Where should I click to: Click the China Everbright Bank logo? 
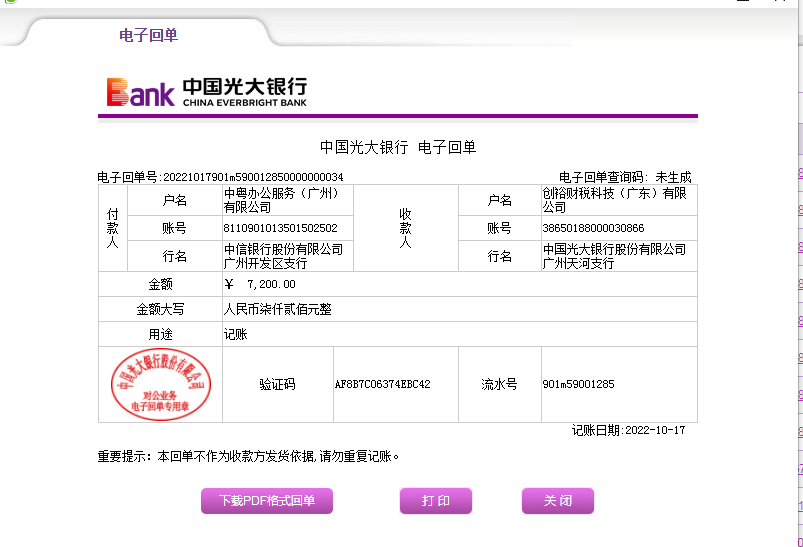[206, 92]
